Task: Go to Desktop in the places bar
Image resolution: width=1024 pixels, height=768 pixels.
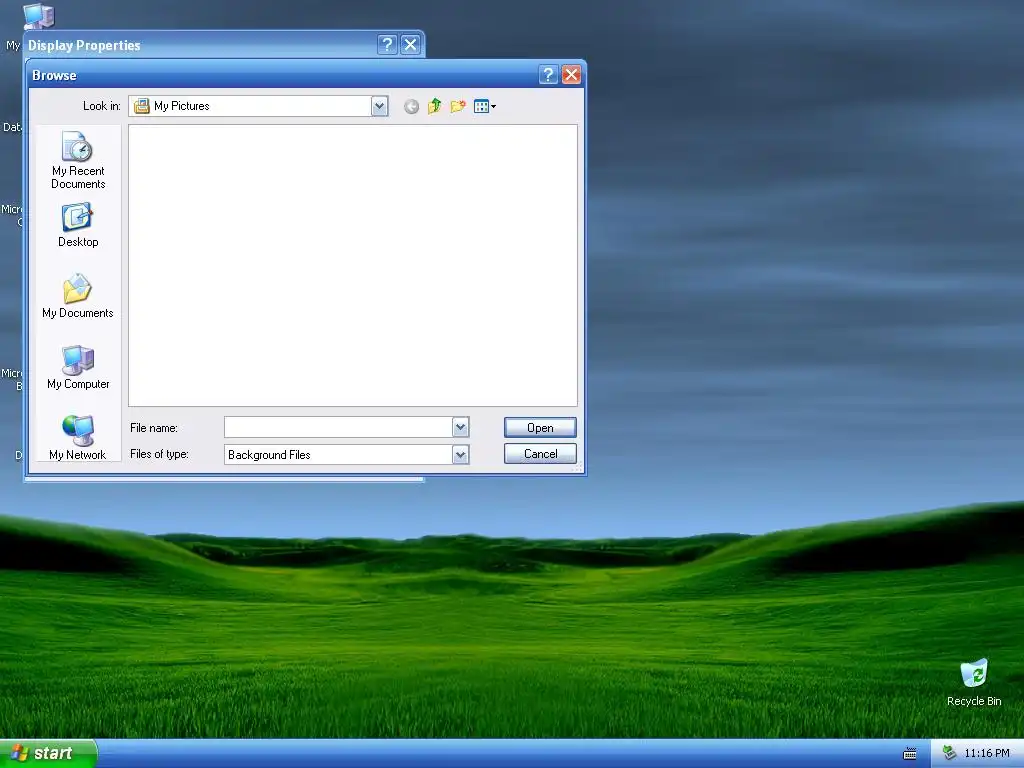Action: coord(78,225)
